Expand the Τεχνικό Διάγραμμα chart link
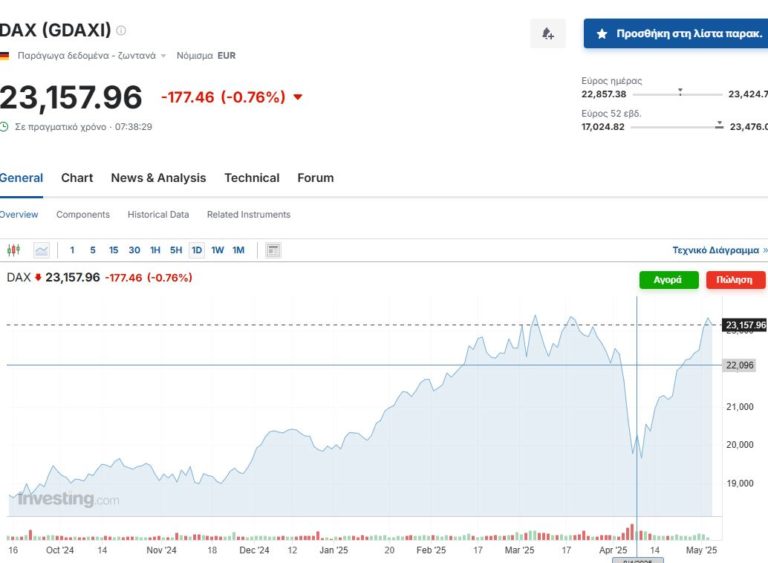The image size is (768, 563). click(x=720, y=250)
